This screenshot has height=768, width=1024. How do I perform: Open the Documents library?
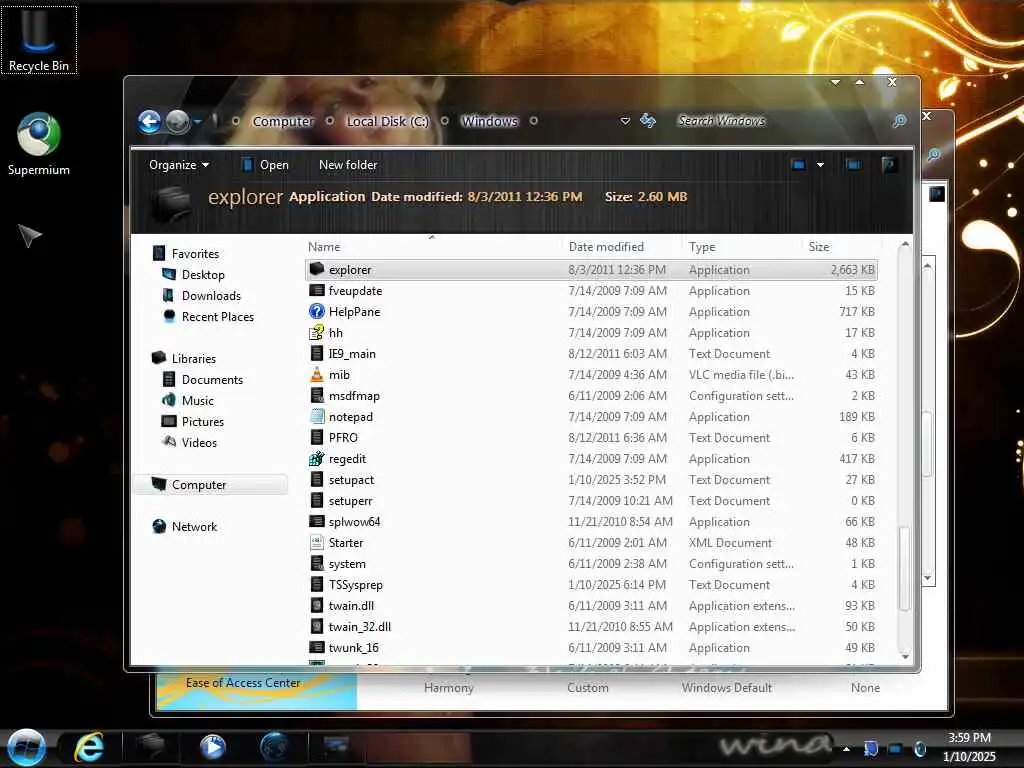[212, 379]
